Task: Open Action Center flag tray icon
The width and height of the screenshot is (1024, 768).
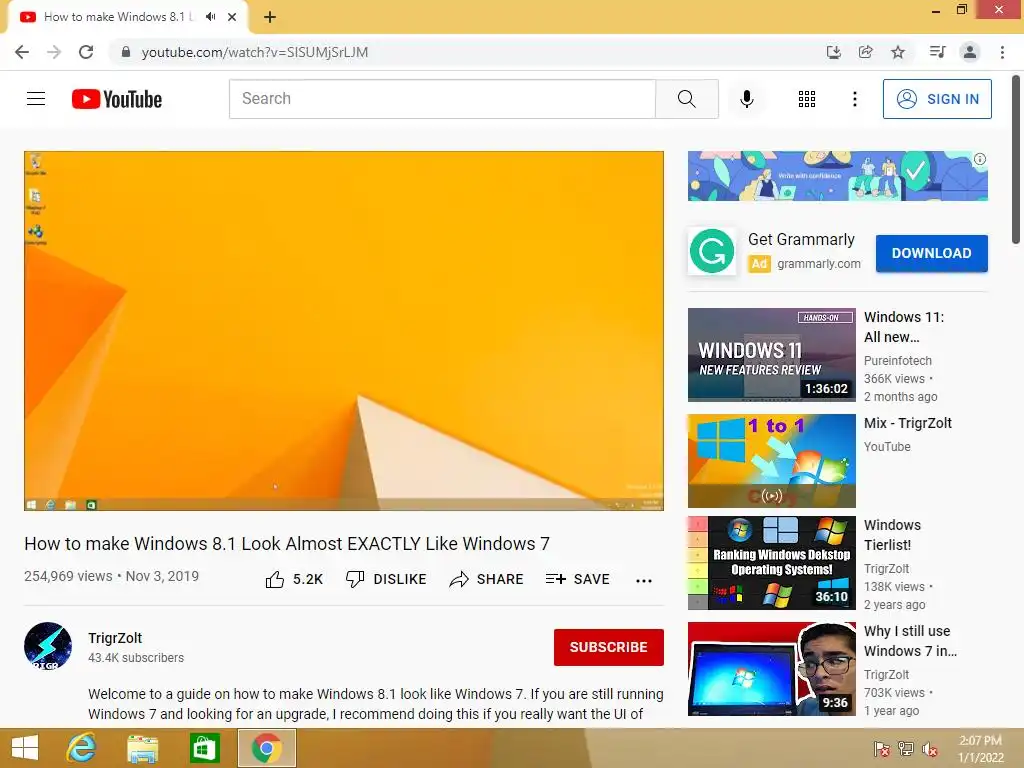Action: tap(881, 749)
